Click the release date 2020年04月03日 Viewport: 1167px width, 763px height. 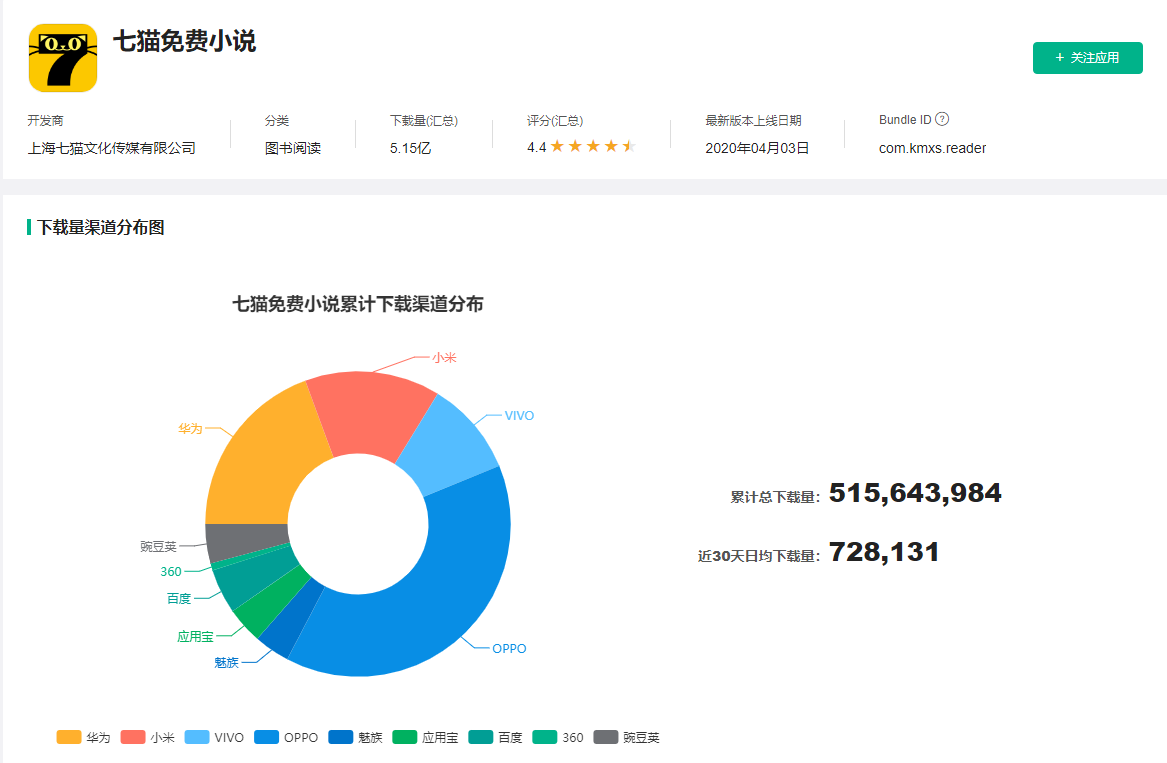757,148
